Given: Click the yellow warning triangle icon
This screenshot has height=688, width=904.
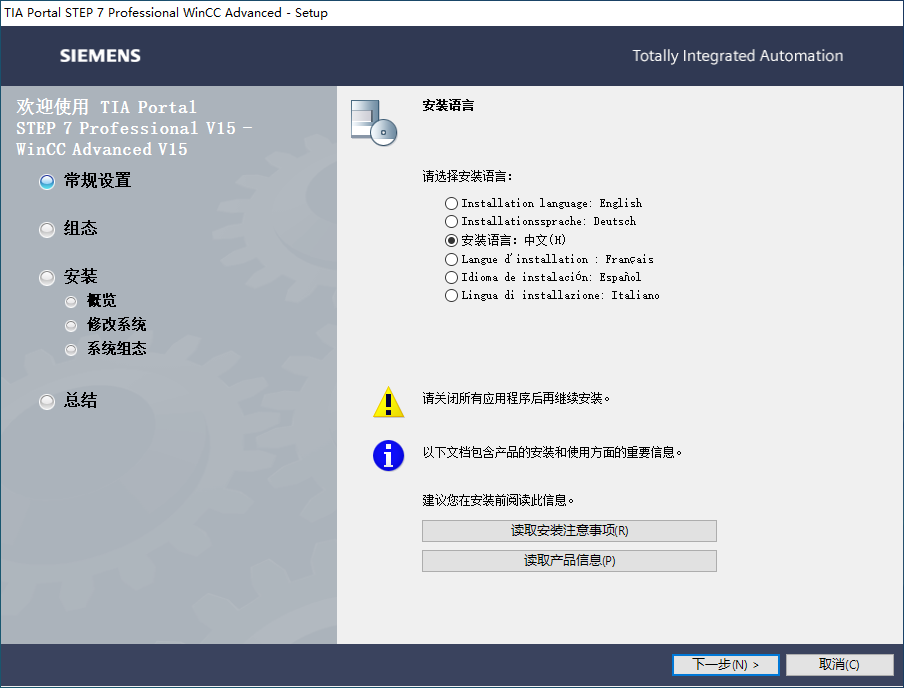Looking at the screenshot, I should click(389, 402).
